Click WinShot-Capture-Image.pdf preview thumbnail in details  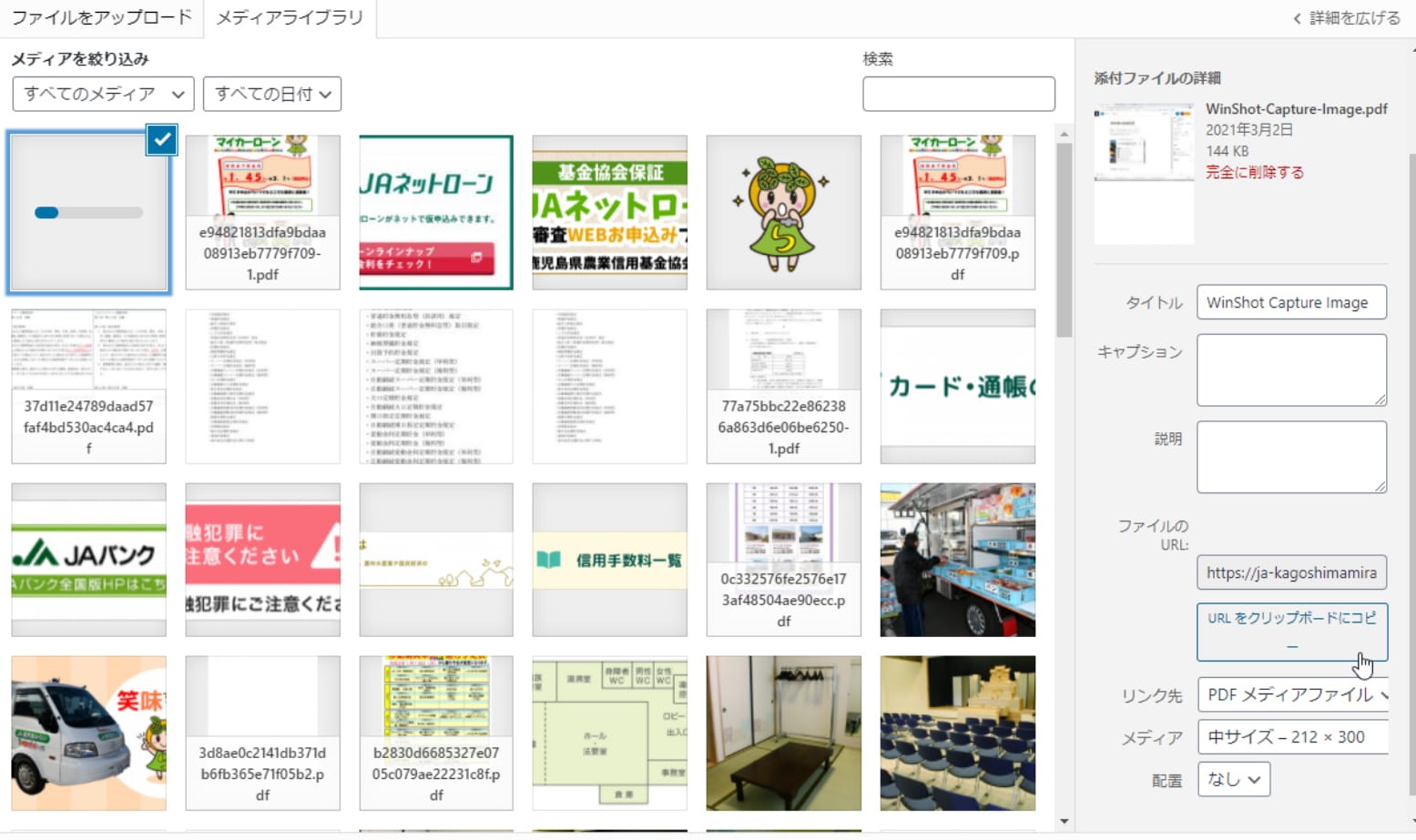pyautogui.click(x=1144, y=173)
